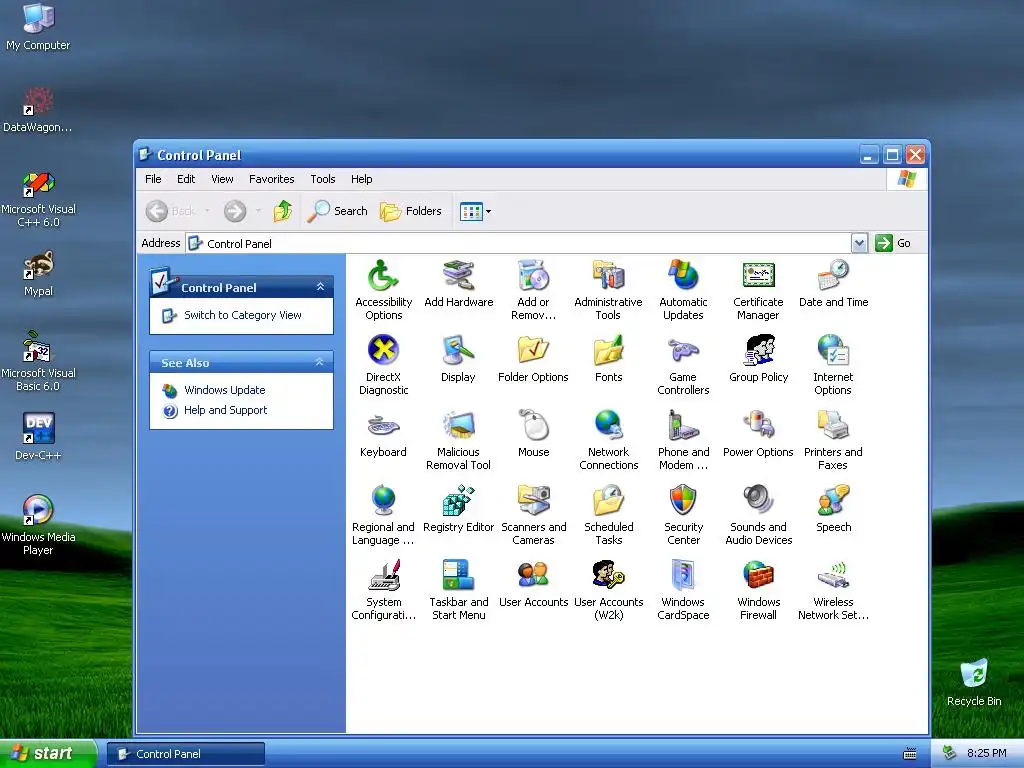
Task: Select the Dev-C++ desktop shortcut
Action: 38,436
